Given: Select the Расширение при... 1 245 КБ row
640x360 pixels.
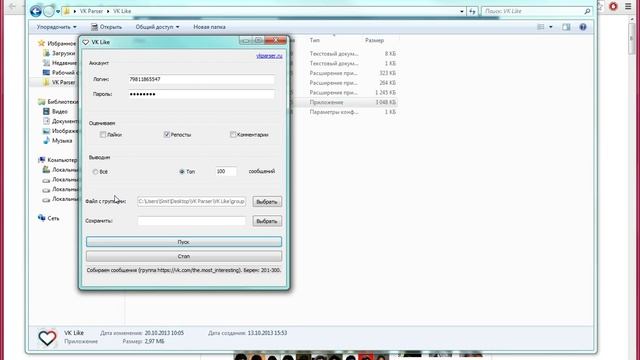Looking at the screenshot, I should point(345,93).
